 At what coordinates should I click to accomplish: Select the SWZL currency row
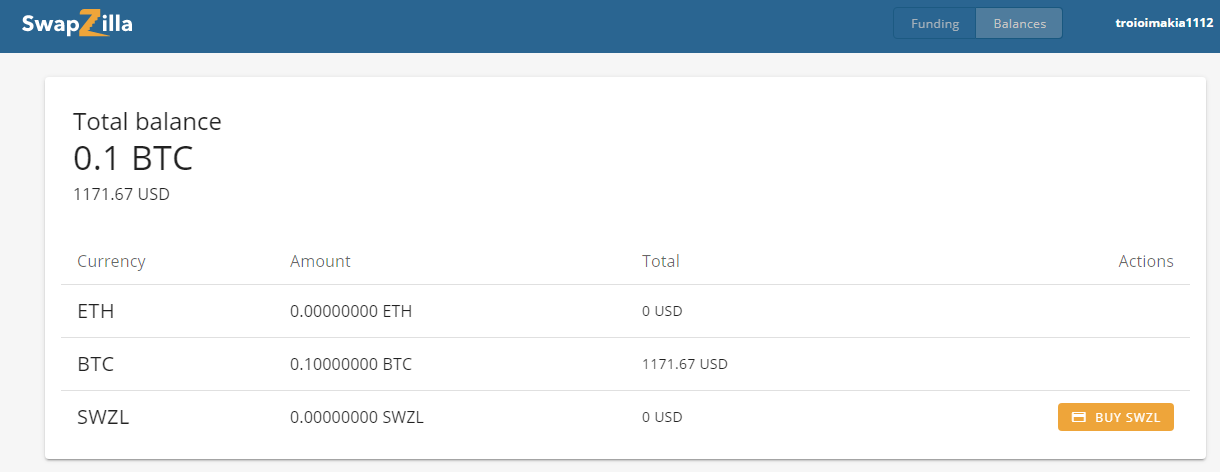103,417
